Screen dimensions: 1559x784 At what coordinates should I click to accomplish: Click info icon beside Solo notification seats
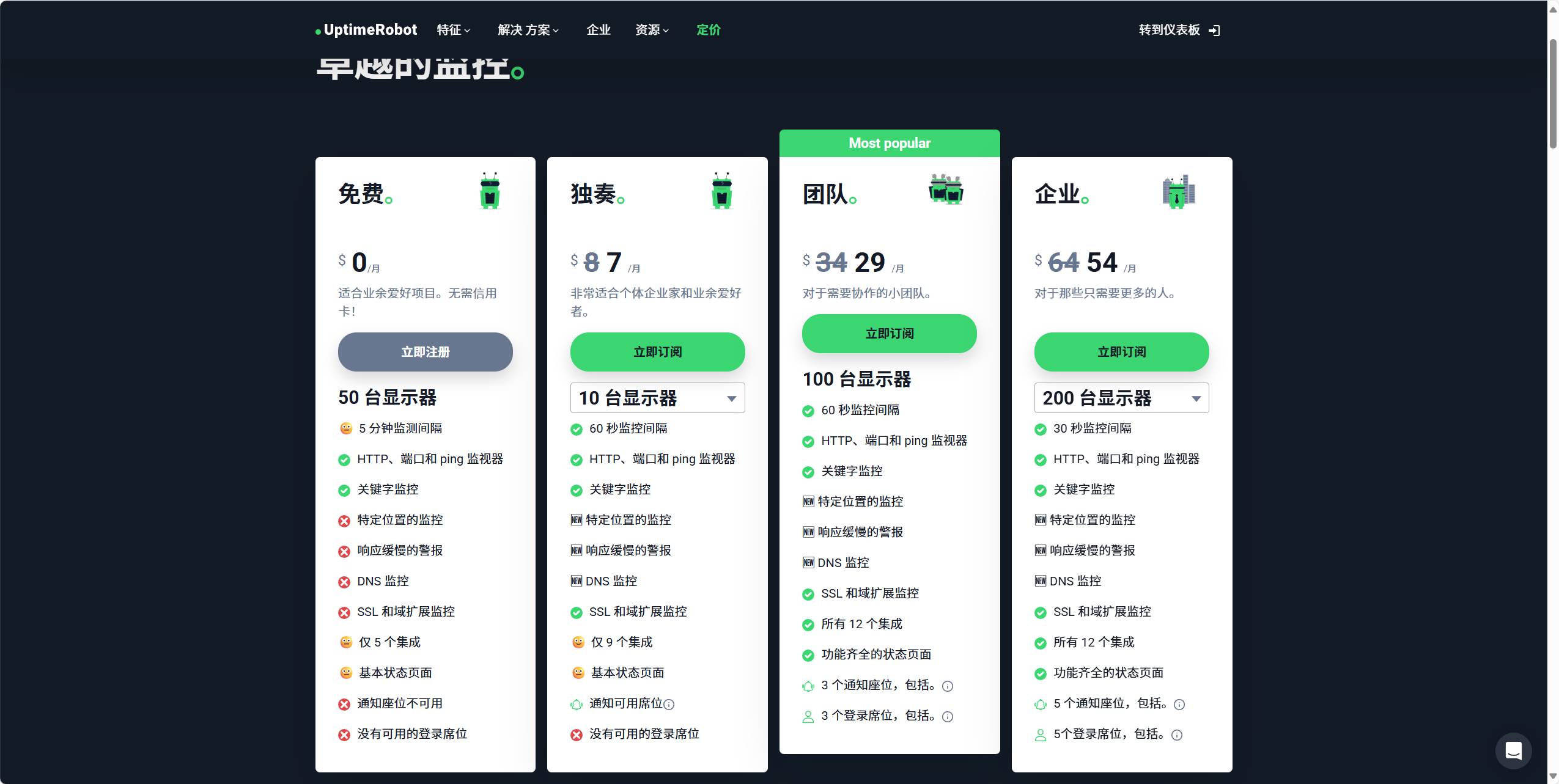669,705
